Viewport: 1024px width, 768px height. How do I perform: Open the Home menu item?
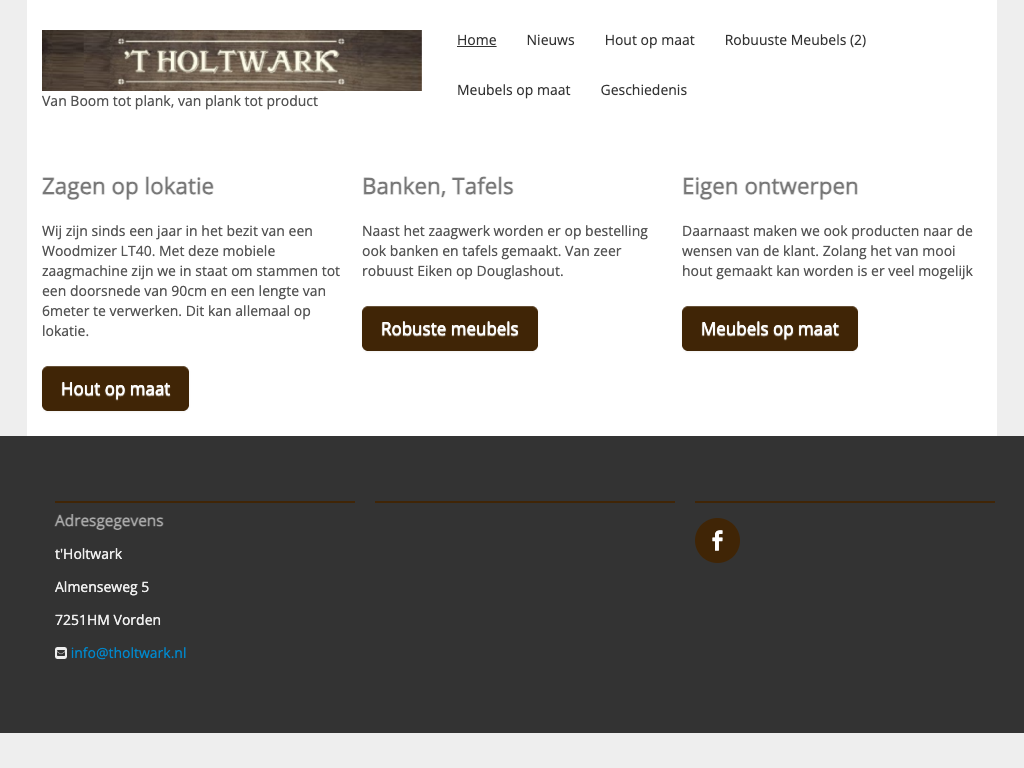(476, 40)
